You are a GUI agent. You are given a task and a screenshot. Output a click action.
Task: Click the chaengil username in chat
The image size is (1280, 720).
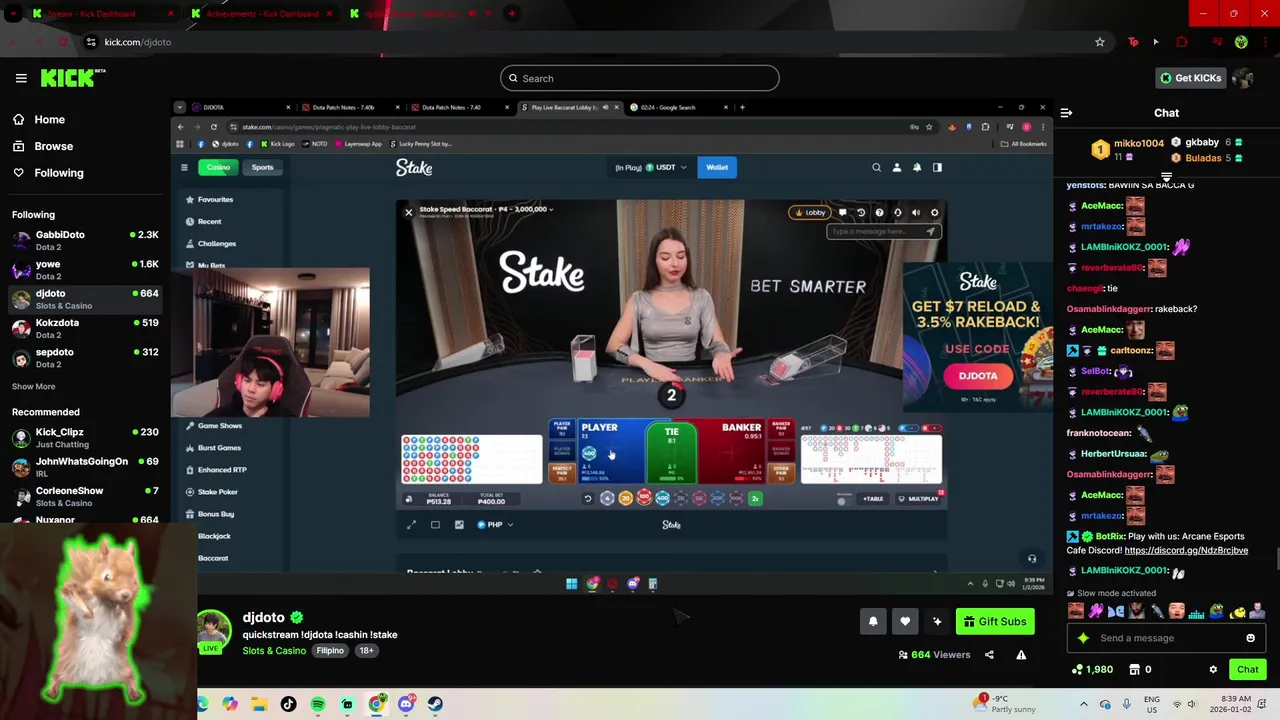[x=1085, y=288]
